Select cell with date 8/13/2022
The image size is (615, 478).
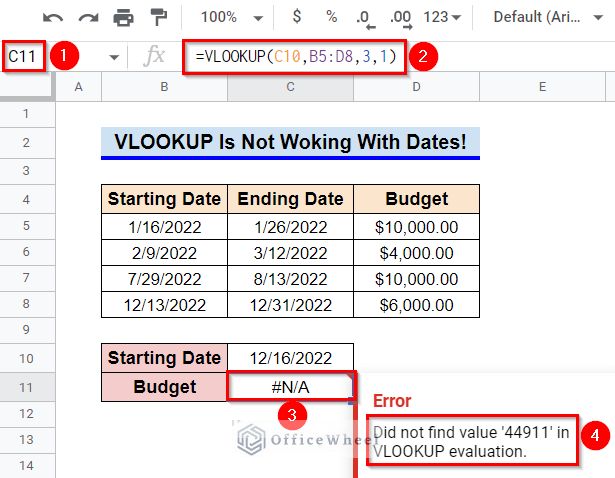tap(290, 279)
